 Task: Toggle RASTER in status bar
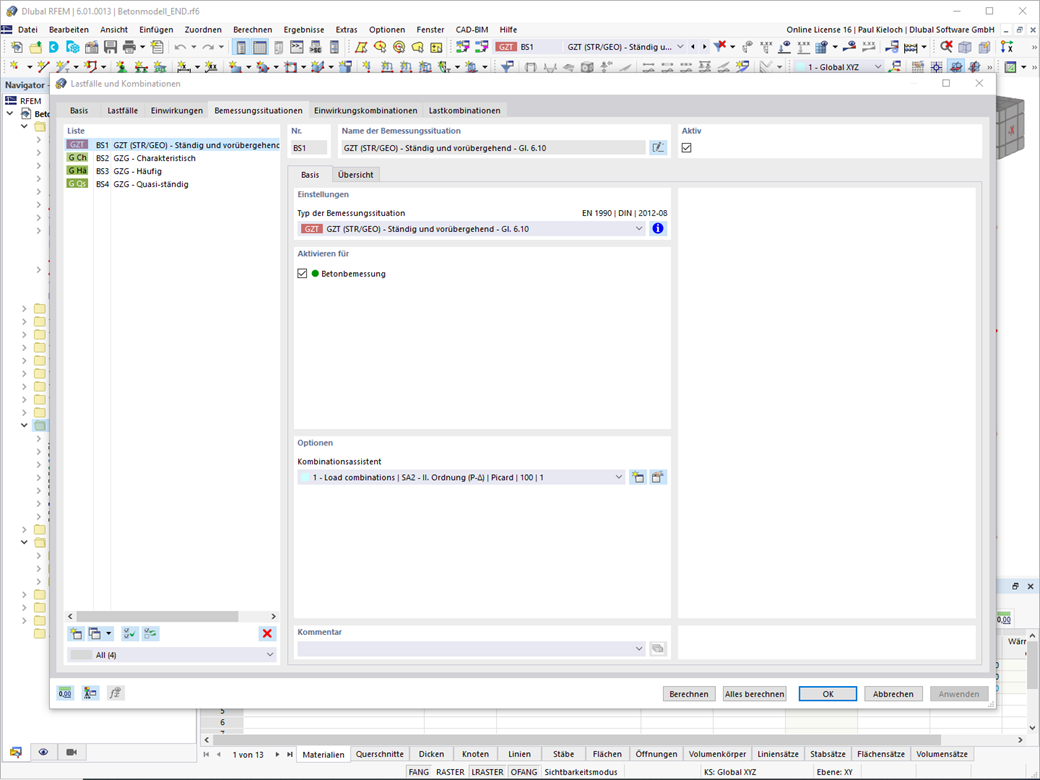tap(450, 772)
